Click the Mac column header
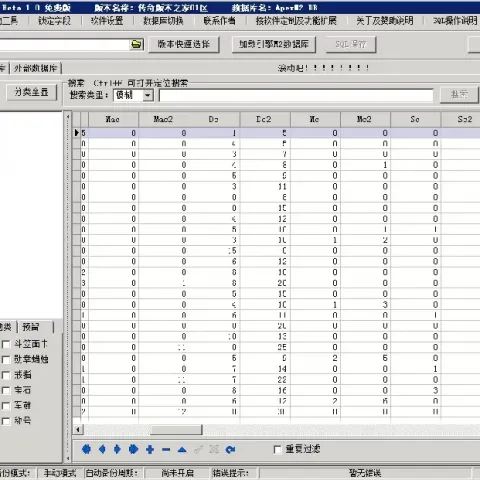Screen dimensions: 480x480 [113, 119]
